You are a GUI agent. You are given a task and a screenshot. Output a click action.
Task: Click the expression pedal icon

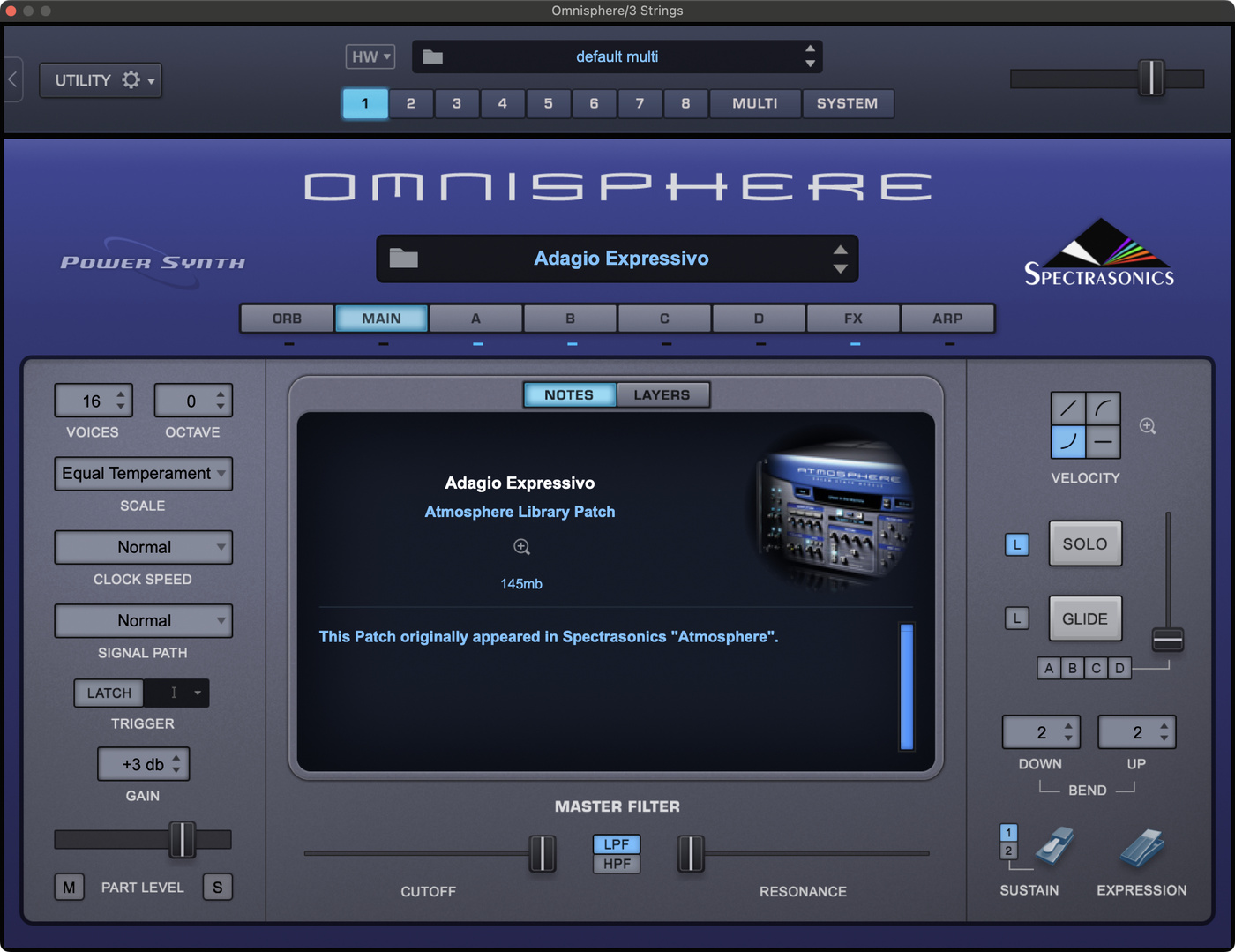coord(1143,847)
